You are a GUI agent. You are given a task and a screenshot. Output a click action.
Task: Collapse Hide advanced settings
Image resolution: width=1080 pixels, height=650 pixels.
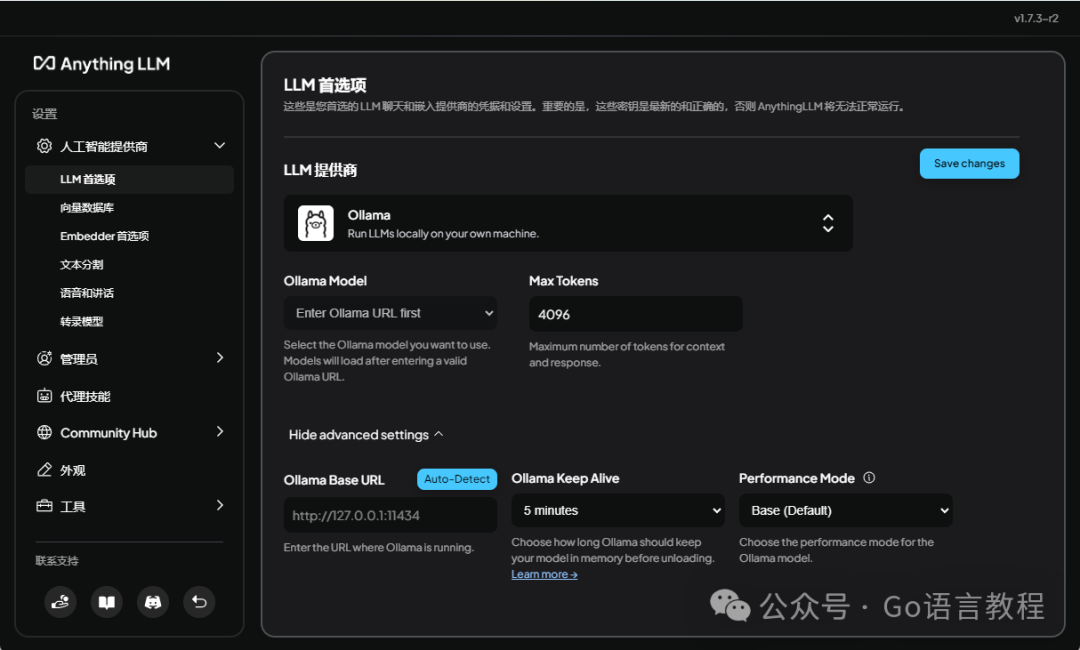click(x=366, y=434)
